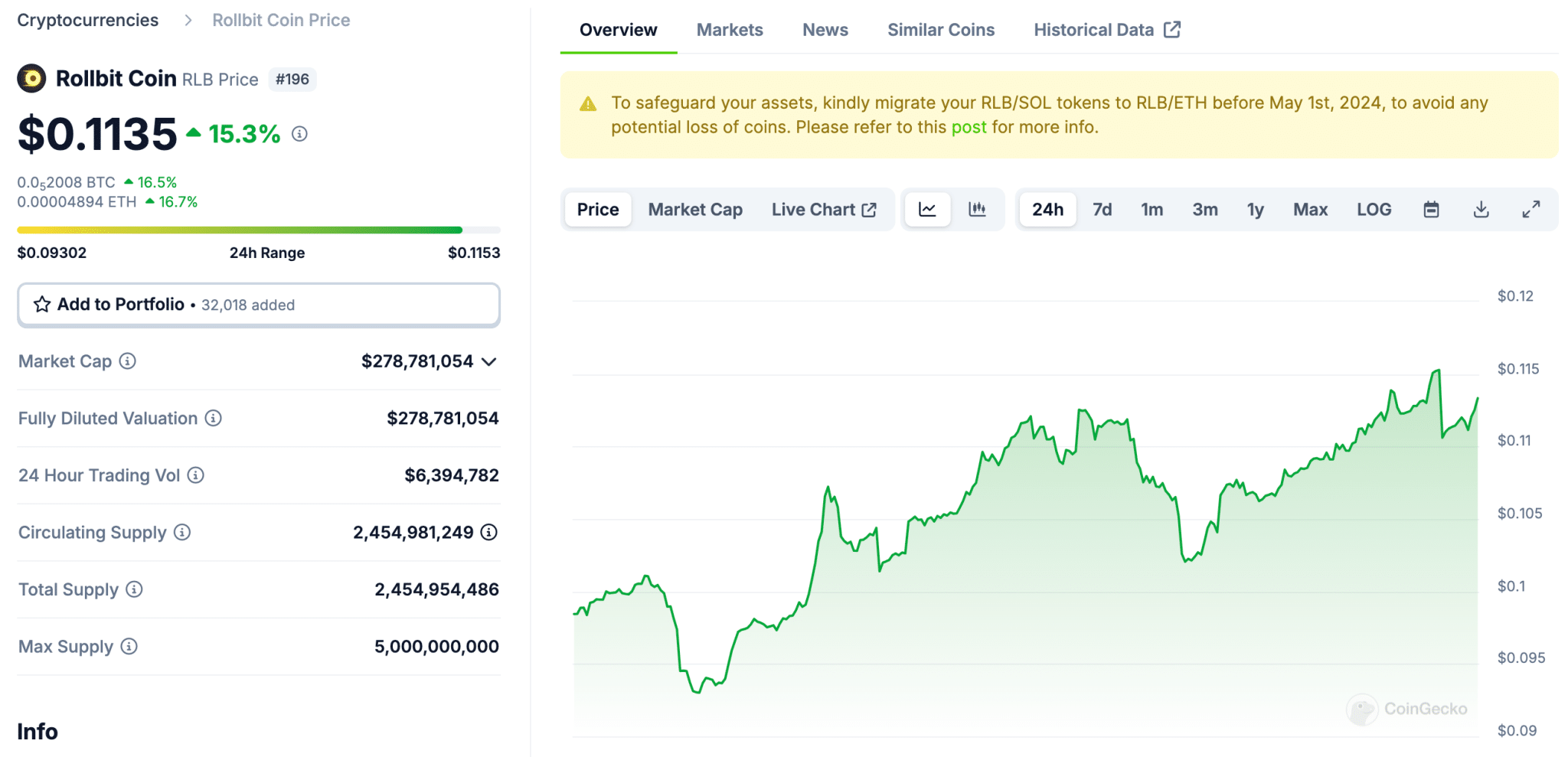Go to Similar Coins tab
The image size is (1568, 757).
[x=940, y=30]
